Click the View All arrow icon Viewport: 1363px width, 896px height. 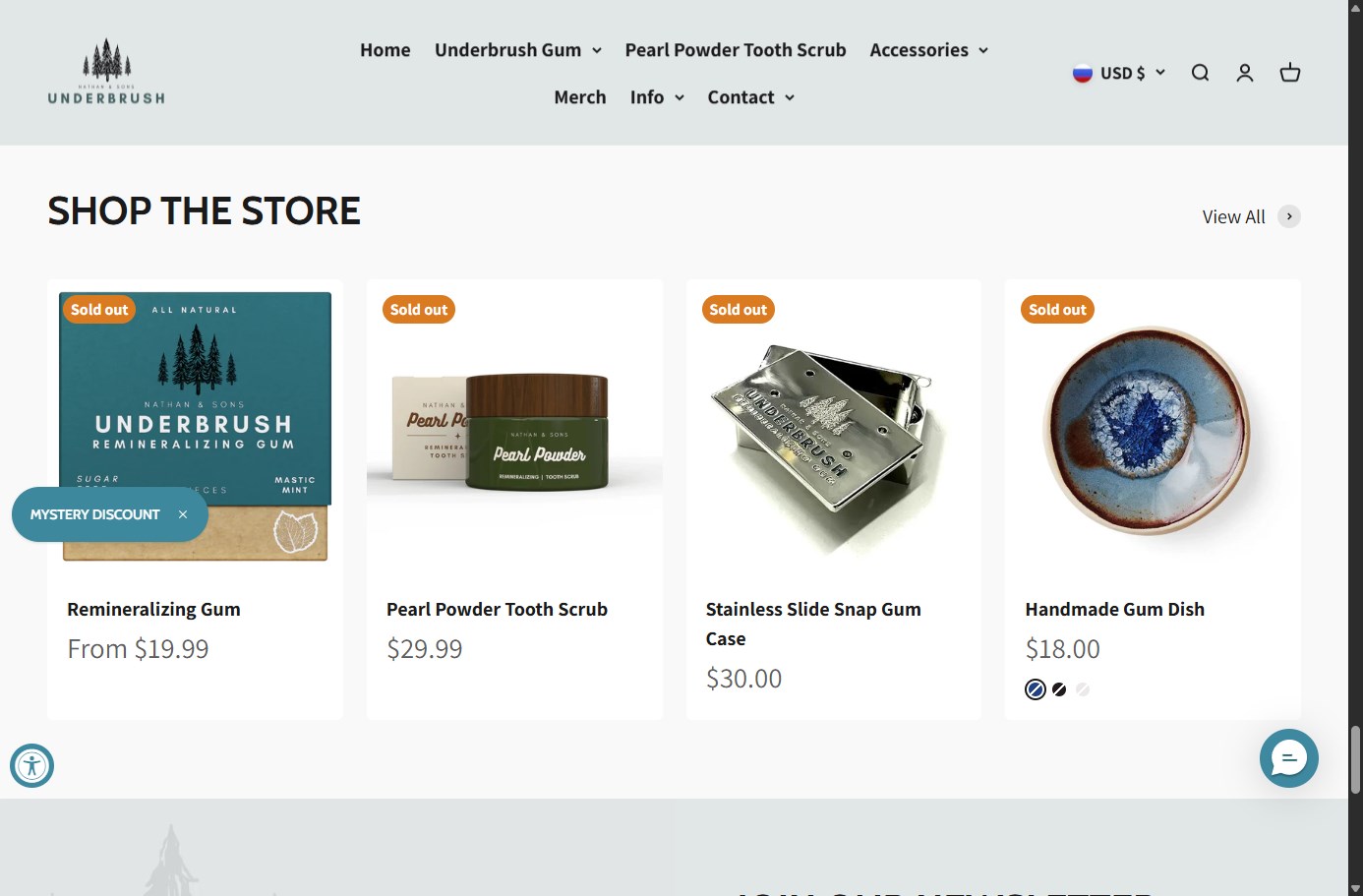point(1289,216)
